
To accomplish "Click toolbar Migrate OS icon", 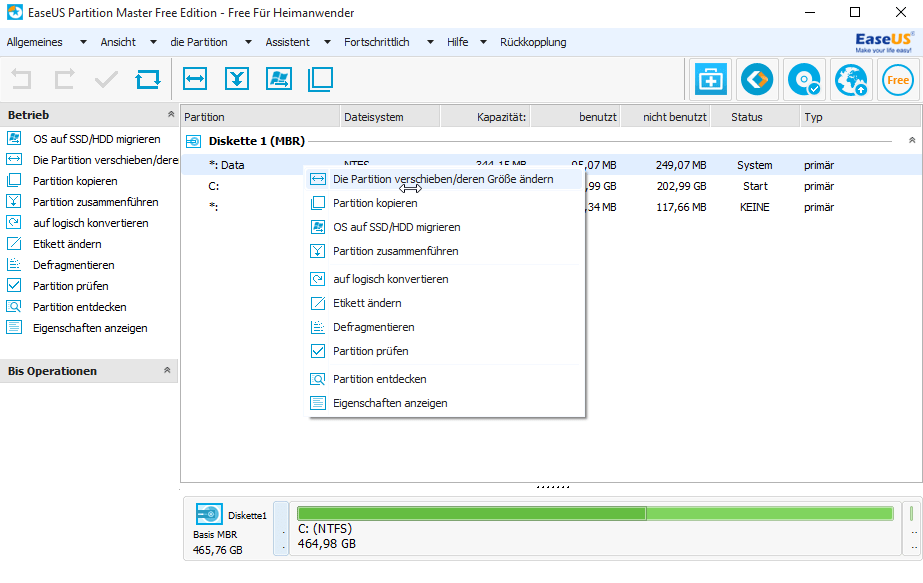I will click(278, 79).
